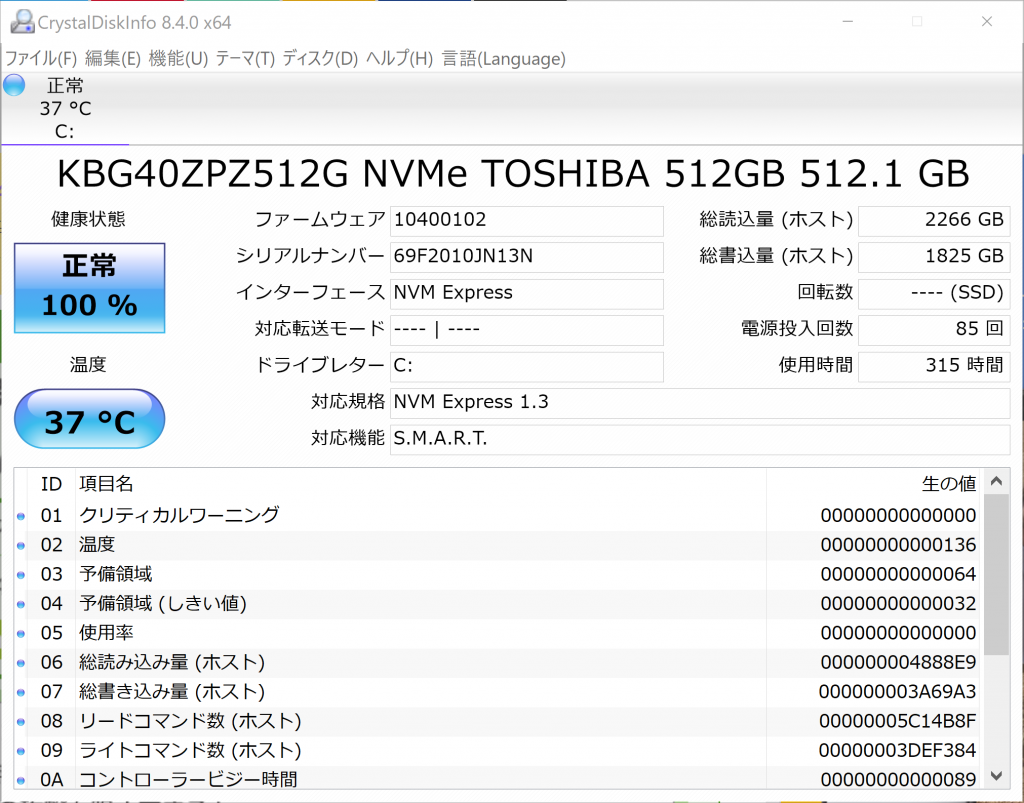
Task: Open the ヘルプ(H) menu
Action: pyautogui.click(x=400, y=59)
